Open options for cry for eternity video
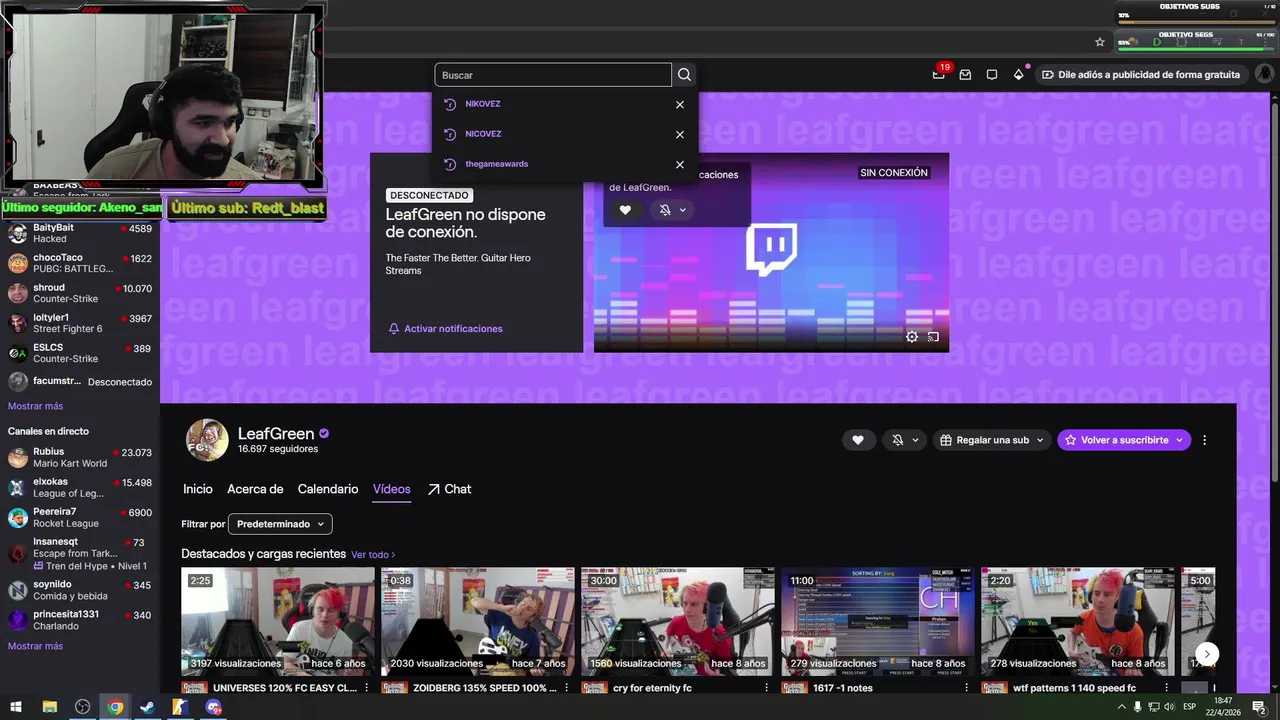This screenshot has width=1280, height=720. tap(767, 688)
